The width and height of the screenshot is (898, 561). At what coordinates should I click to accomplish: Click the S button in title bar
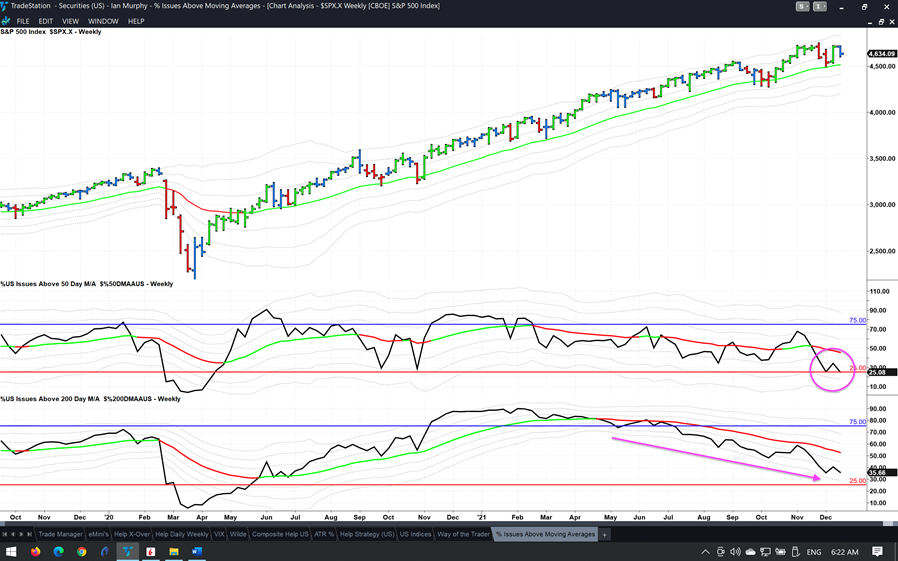802,7
